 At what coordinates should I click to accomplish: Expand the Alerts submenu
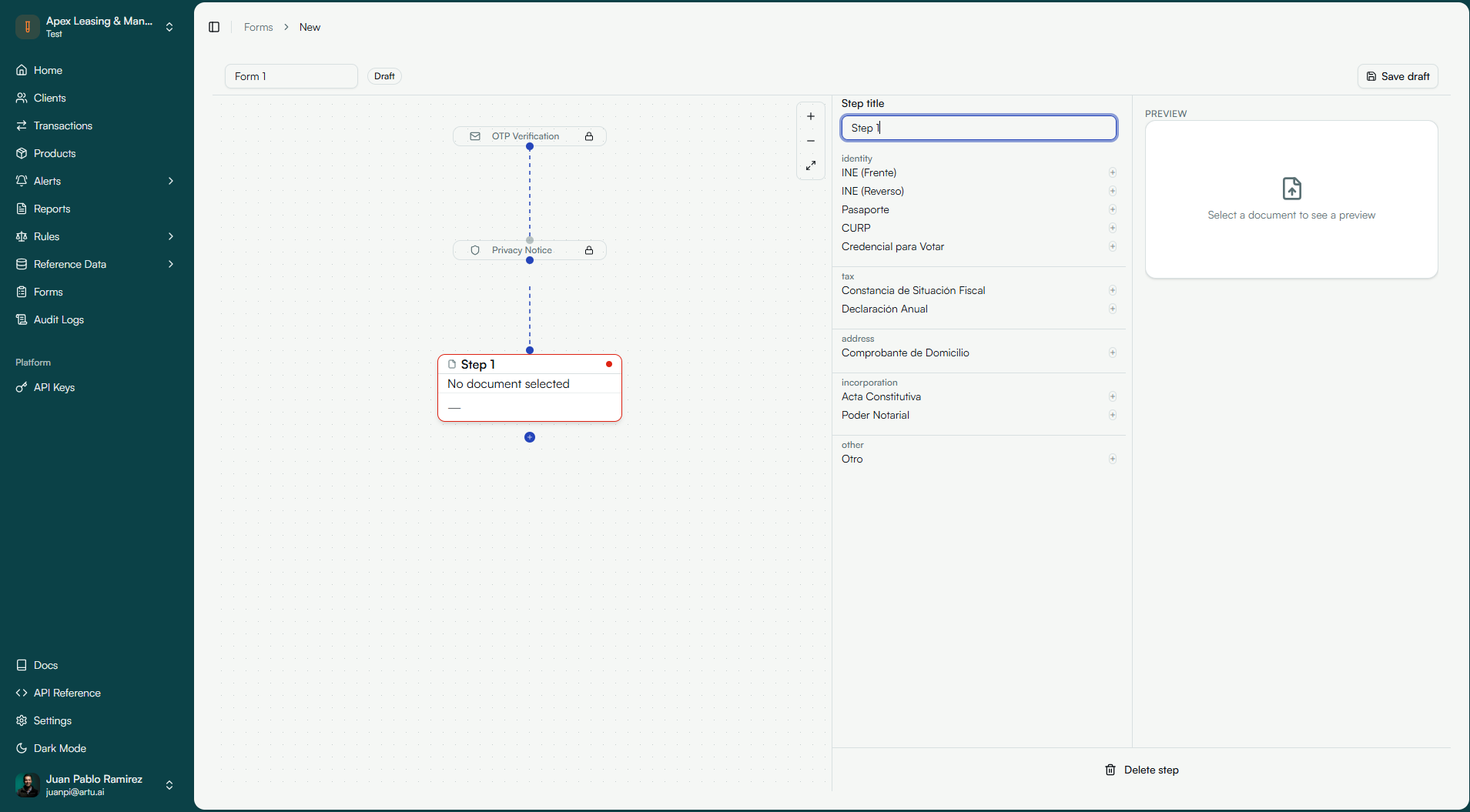point(171,181)
